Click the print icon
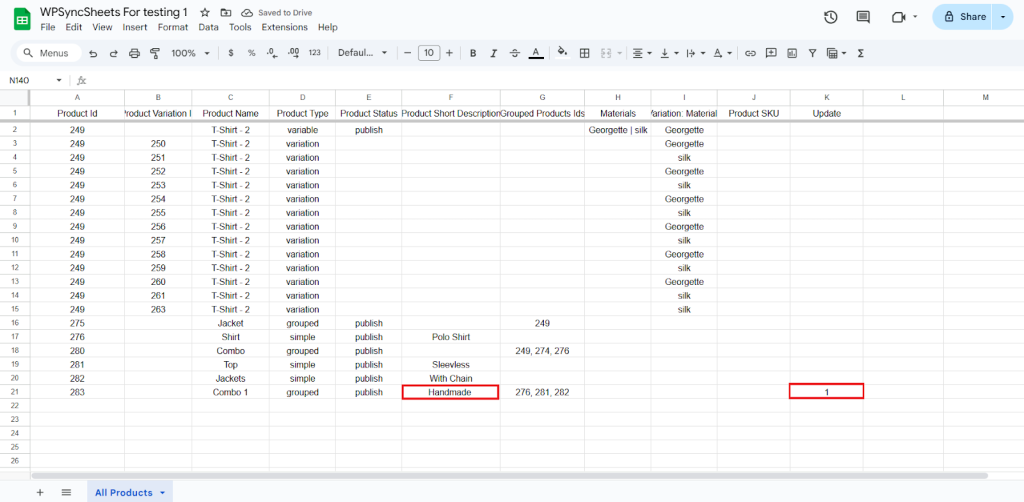The width and height of the screenshot is (1024, 502). (x=134, y=53)
